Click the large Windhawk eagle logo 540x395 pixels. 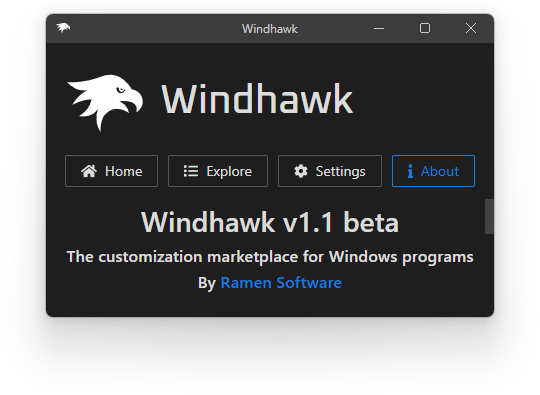pos(105,102)
